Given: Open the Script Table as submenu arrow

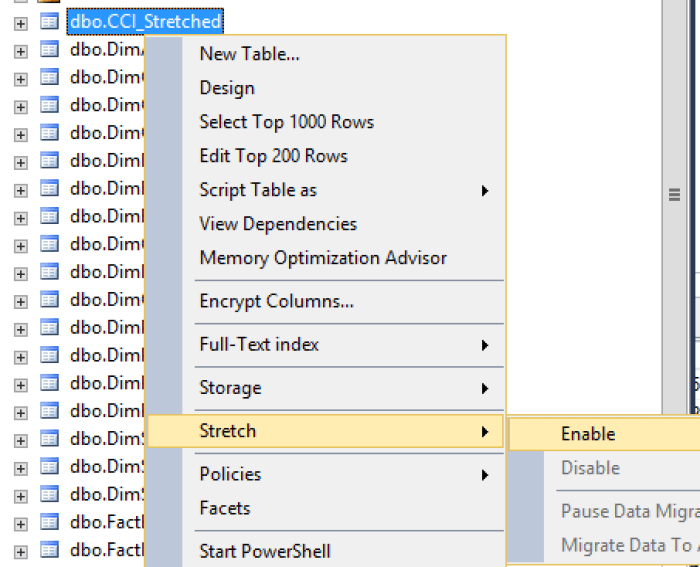Looking at the screenshot, I should point(485,190).
